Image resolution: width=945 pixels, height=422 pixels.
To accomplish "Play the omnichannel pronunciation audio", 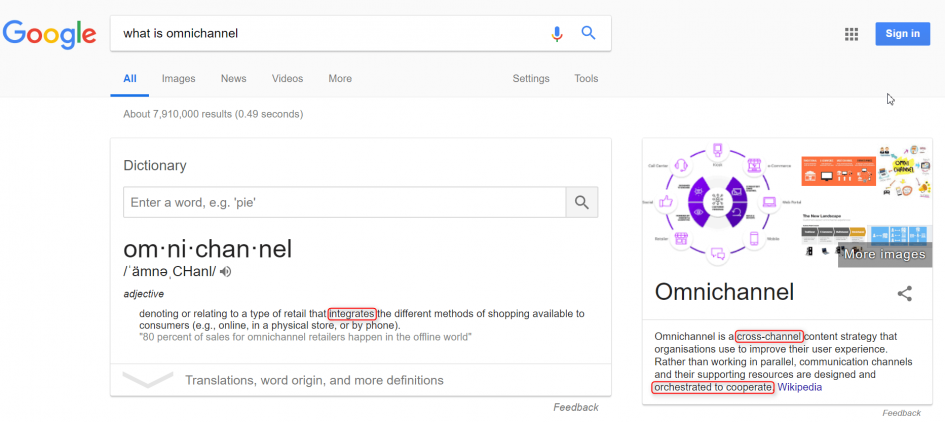I will pyautogui.click(x=225, y=272).
